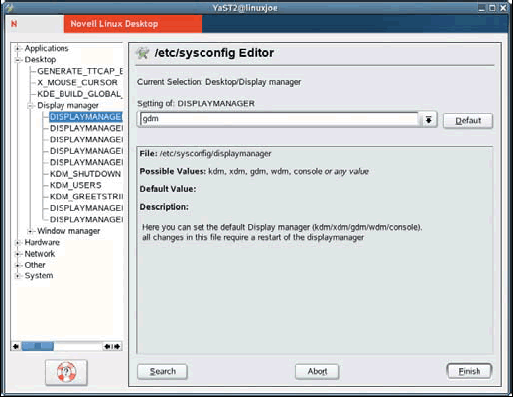This screenshot has width=513, height=397.
Task: Click the YaST2@linuxjoe title bar text
Action: 245,8
